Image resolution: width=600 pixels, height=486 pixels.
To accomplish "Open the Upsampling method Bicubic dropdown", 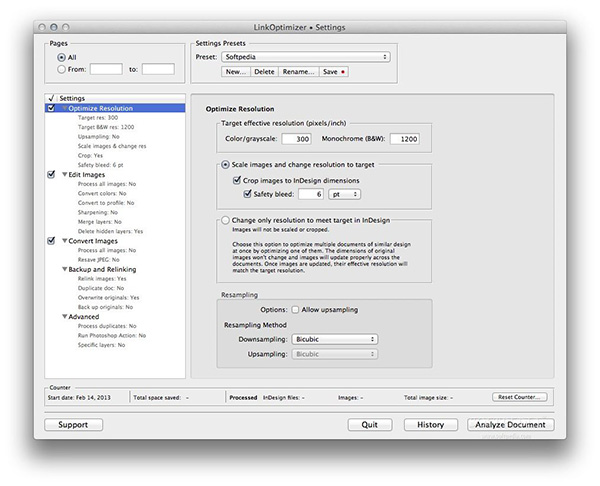I will point(334,354).
